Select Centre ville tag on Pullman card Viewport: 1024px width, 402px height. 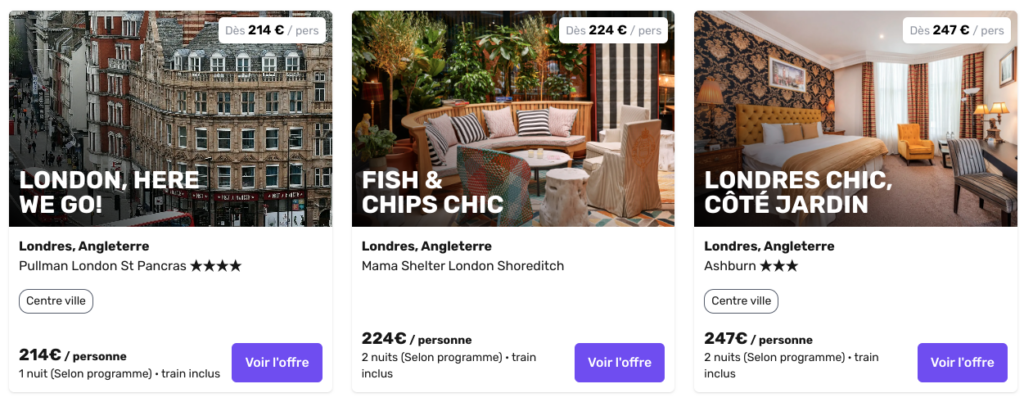click(56, 302)
